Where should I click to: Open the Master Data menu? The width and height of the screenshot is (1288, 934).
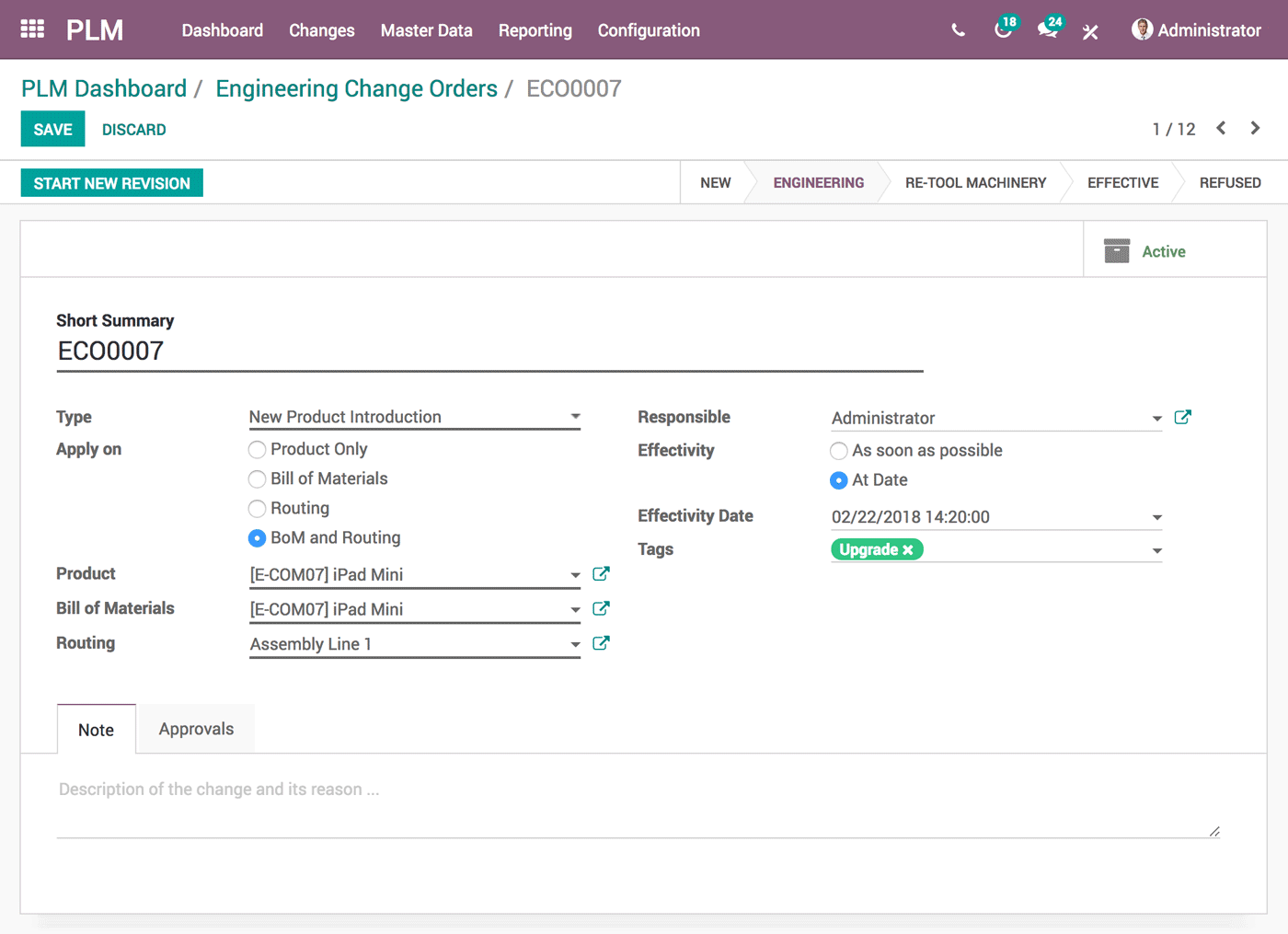point(426,29)
